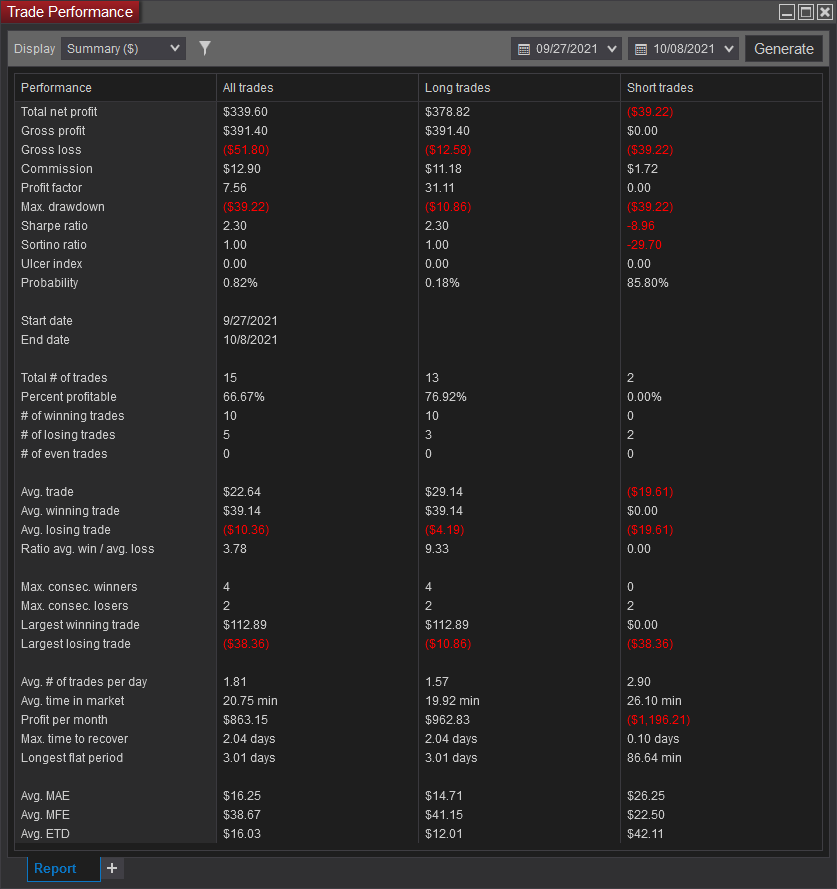Click the filter funnel icon
The width and height of the screenshot is (837, 889).
pyautogui.click(x=205, y=48)
